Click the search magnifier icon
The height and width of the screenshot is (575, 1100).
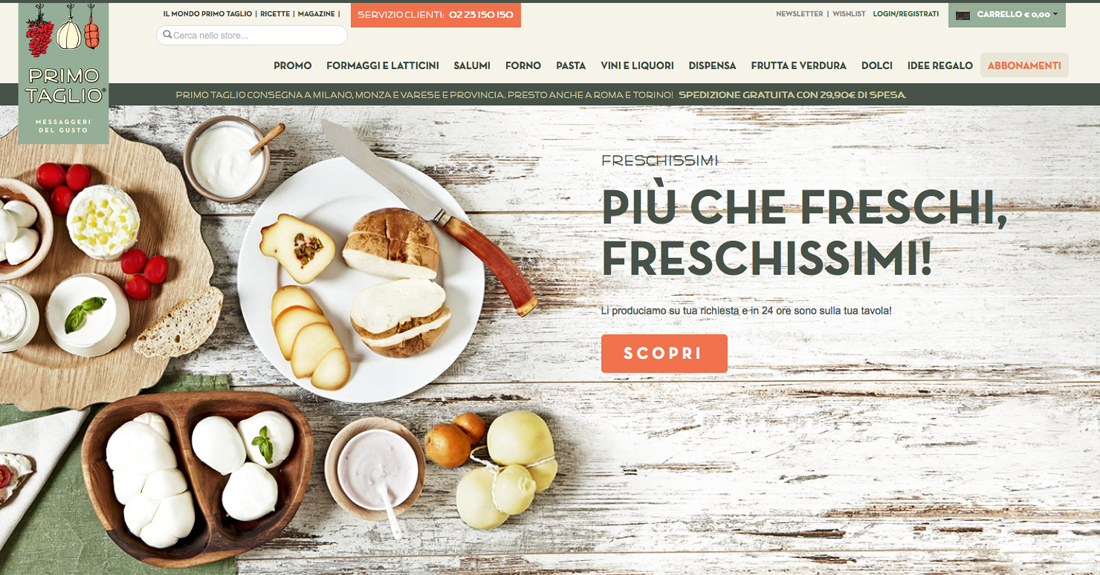pyautogui.click(x=167, y=34)
